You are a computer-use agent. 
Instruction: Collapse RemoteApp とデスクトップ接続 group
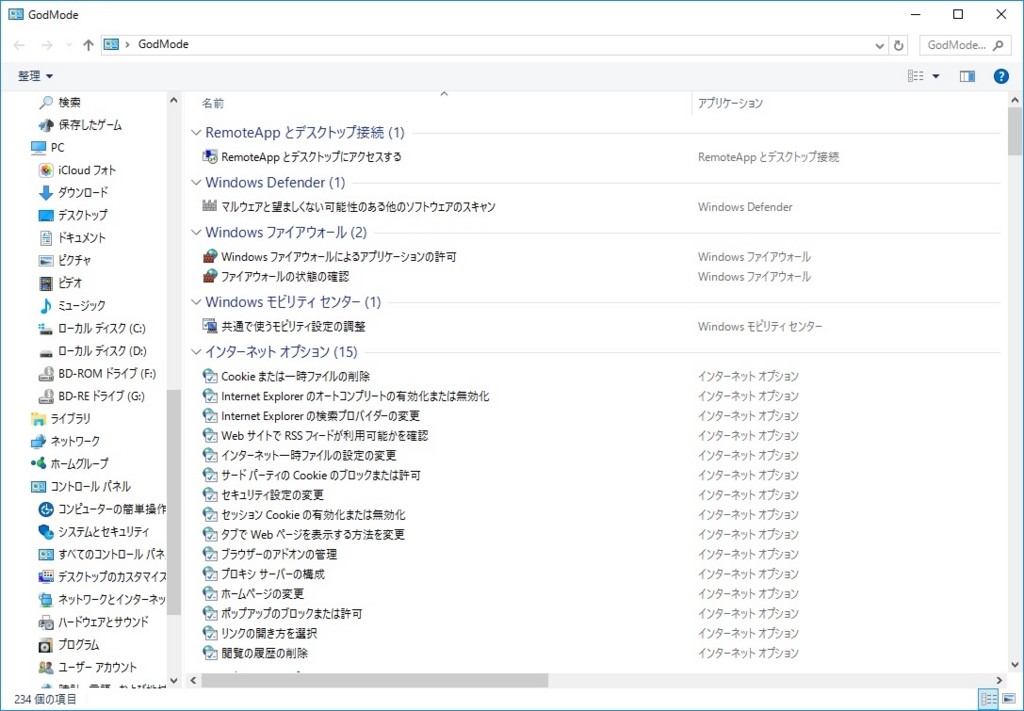pyautogui.click(x=195, y=133)
